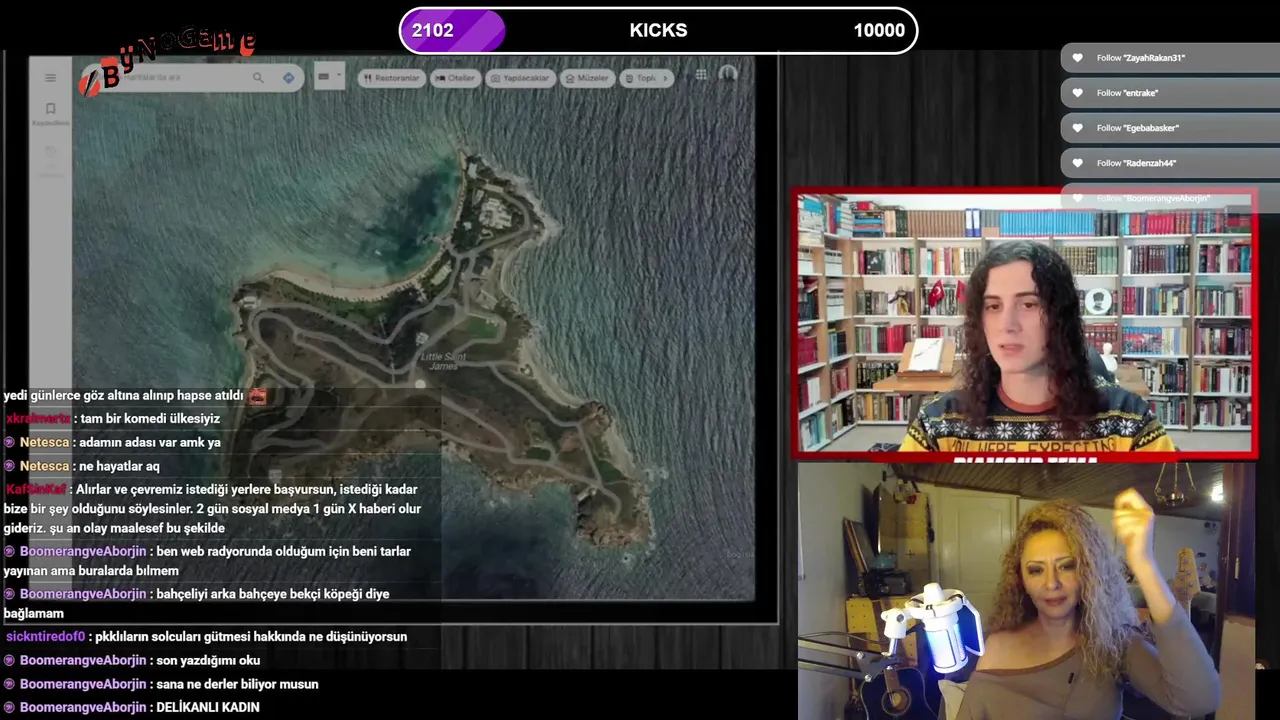Click username xkralmerts in chat
Viewport: 1280px width, 720px height.
click(38, 419)
